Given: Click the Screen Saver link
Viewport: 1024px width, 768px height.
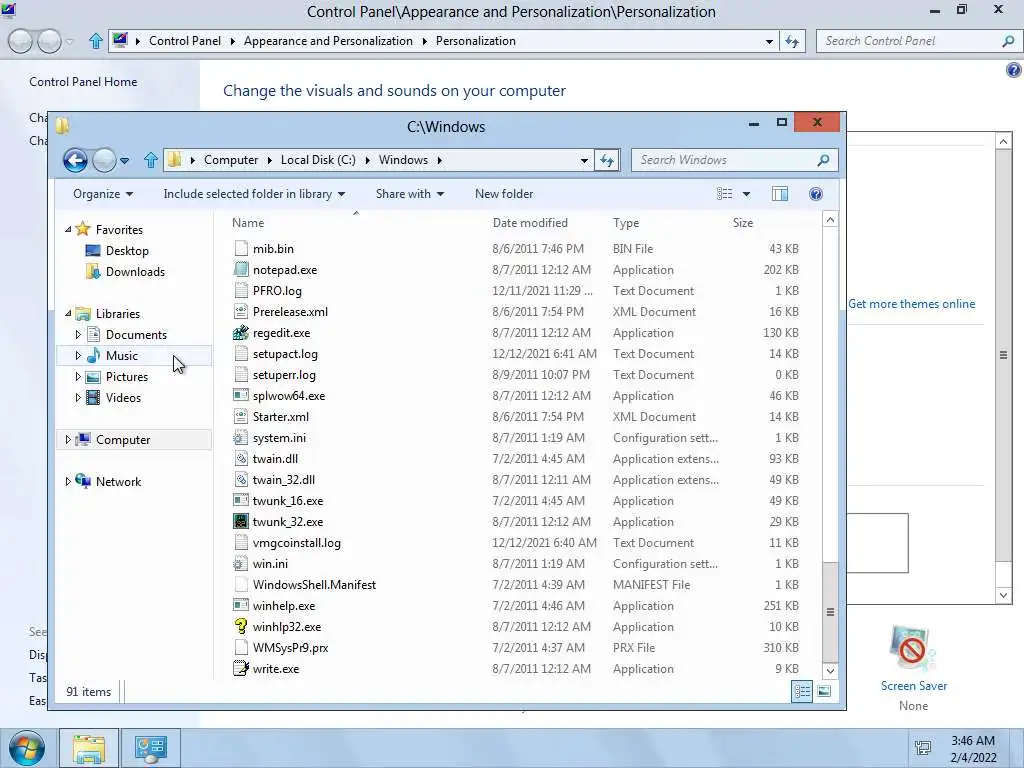Looking at the screenshot, I should pyautogui.click(x=914, y=686).
